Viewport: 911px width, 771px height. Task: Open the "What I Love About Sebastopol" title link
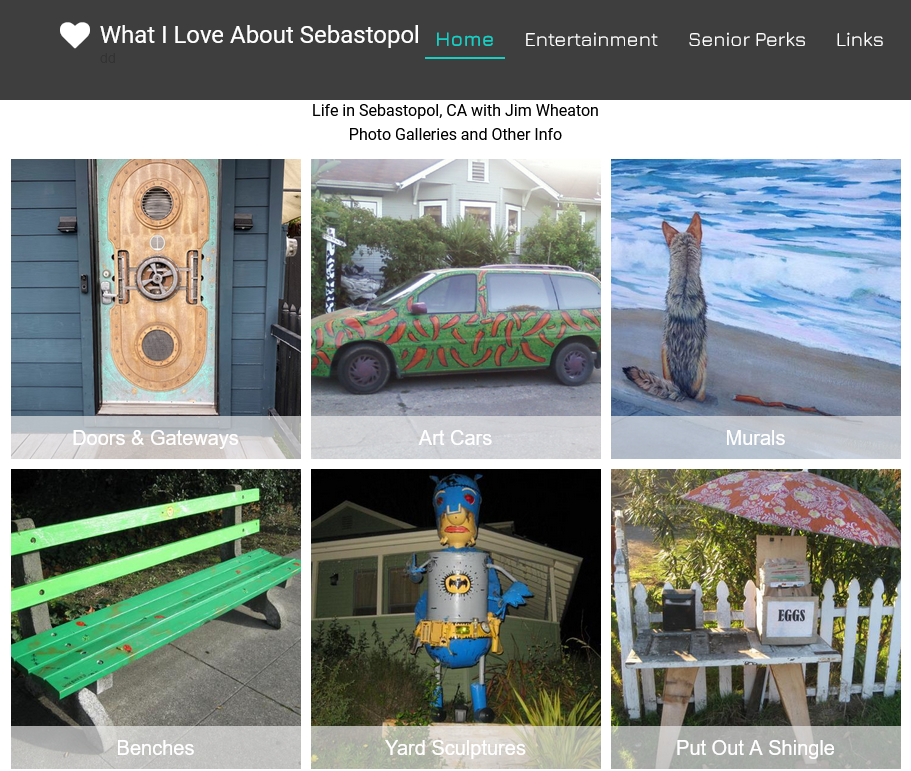[x=259, y=36]
